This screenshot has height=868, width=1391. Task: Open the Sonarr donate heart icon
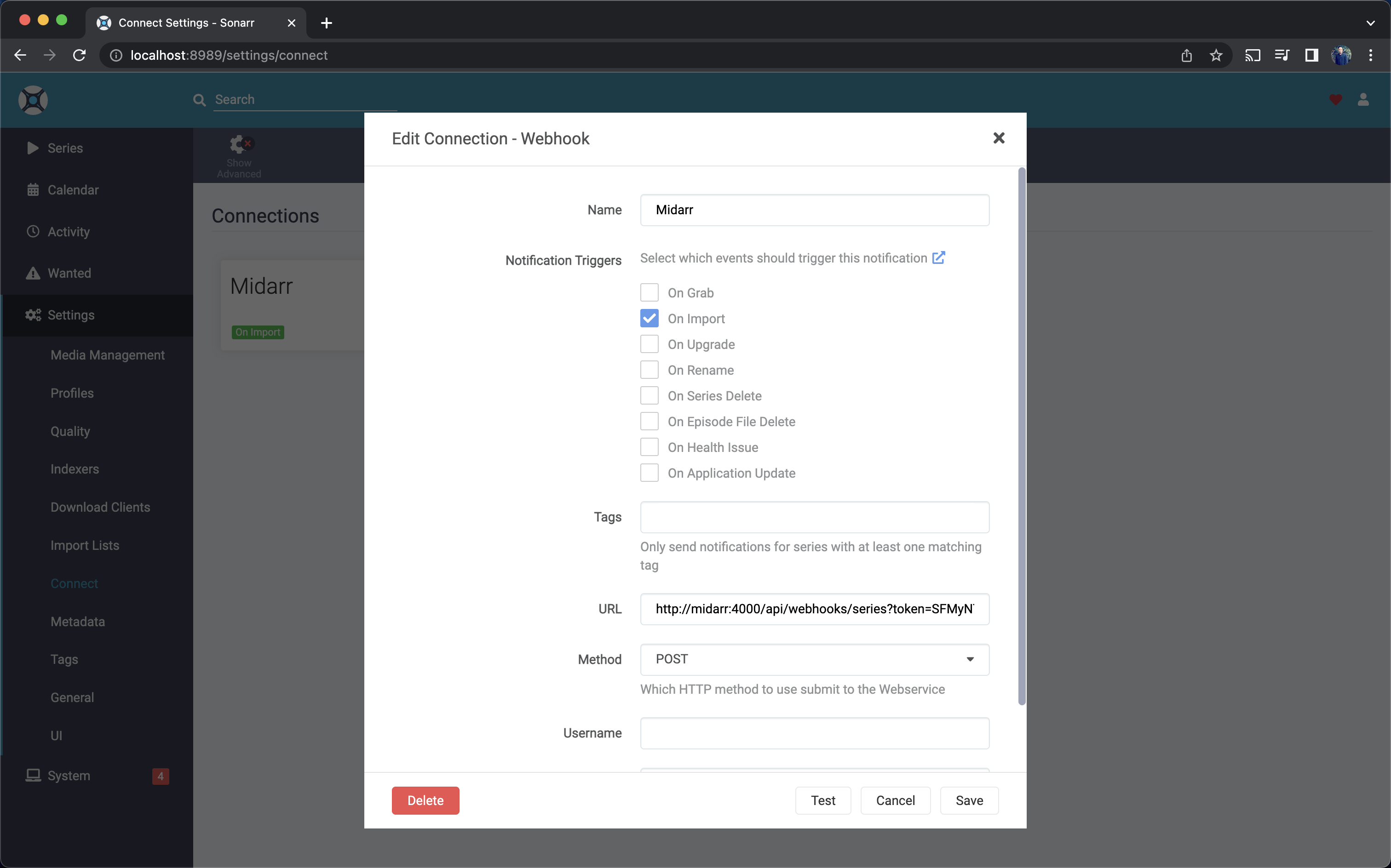tap(1335, 99)
